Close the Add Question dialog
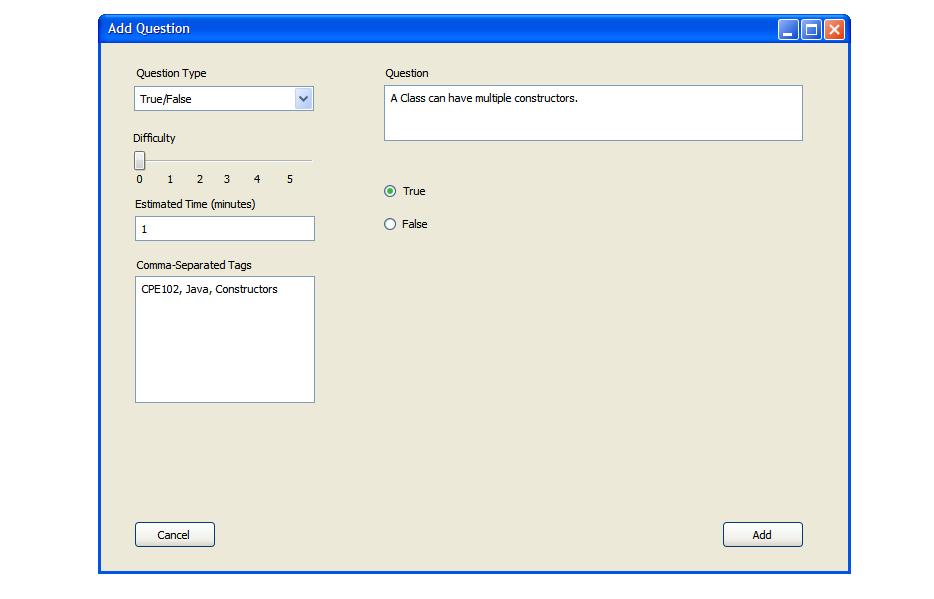Screen dimensions: 934x599 834,30
